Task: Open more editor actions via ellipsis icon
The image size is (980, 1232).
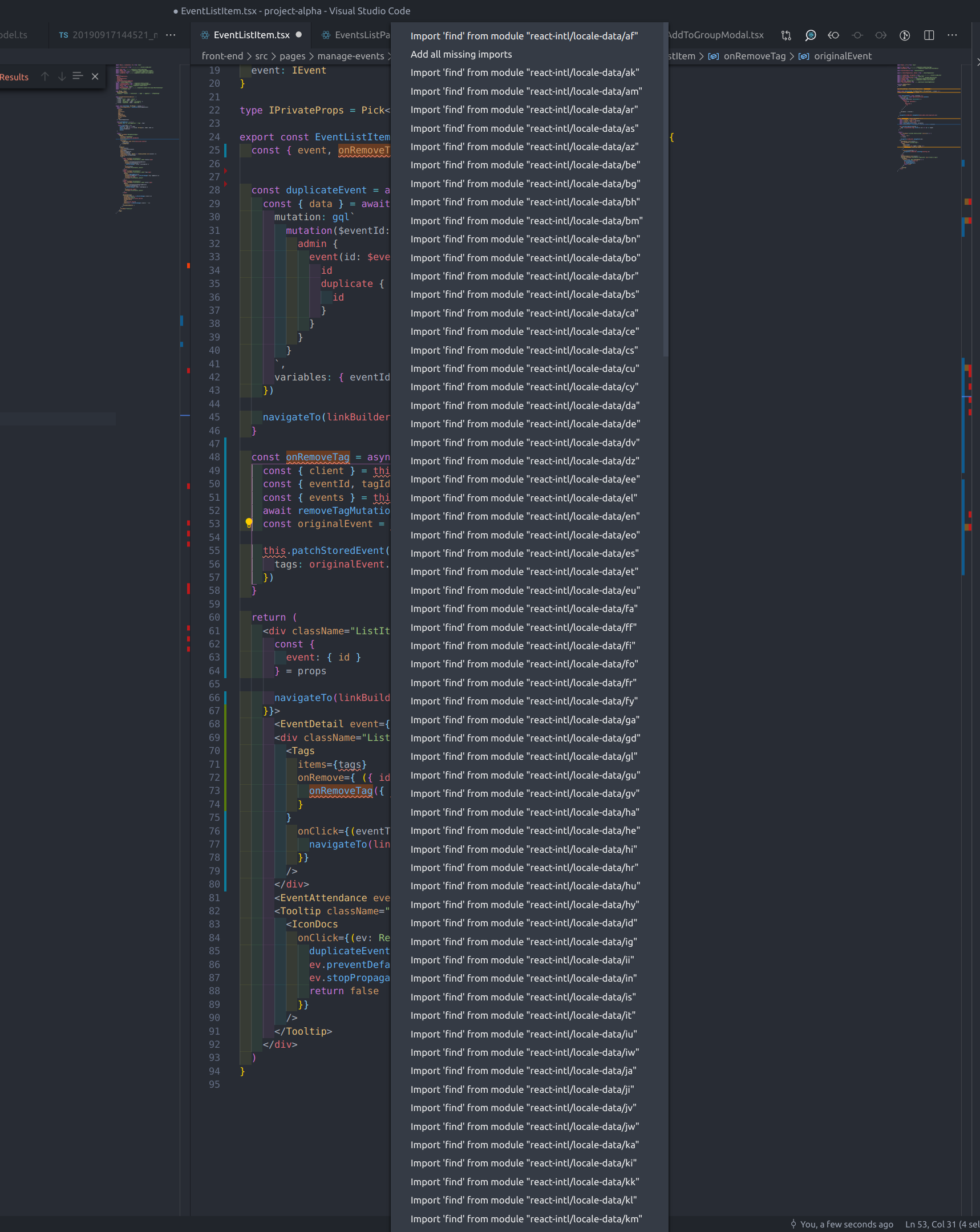Action: point(952,35)
